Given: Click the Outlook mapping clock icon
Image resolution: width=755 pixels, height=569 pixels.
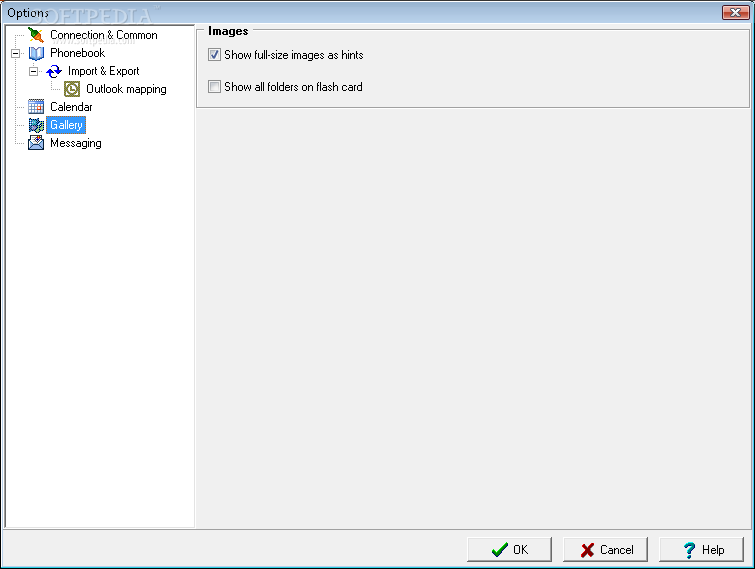Looking at the screenshot, I should (72, 89).
